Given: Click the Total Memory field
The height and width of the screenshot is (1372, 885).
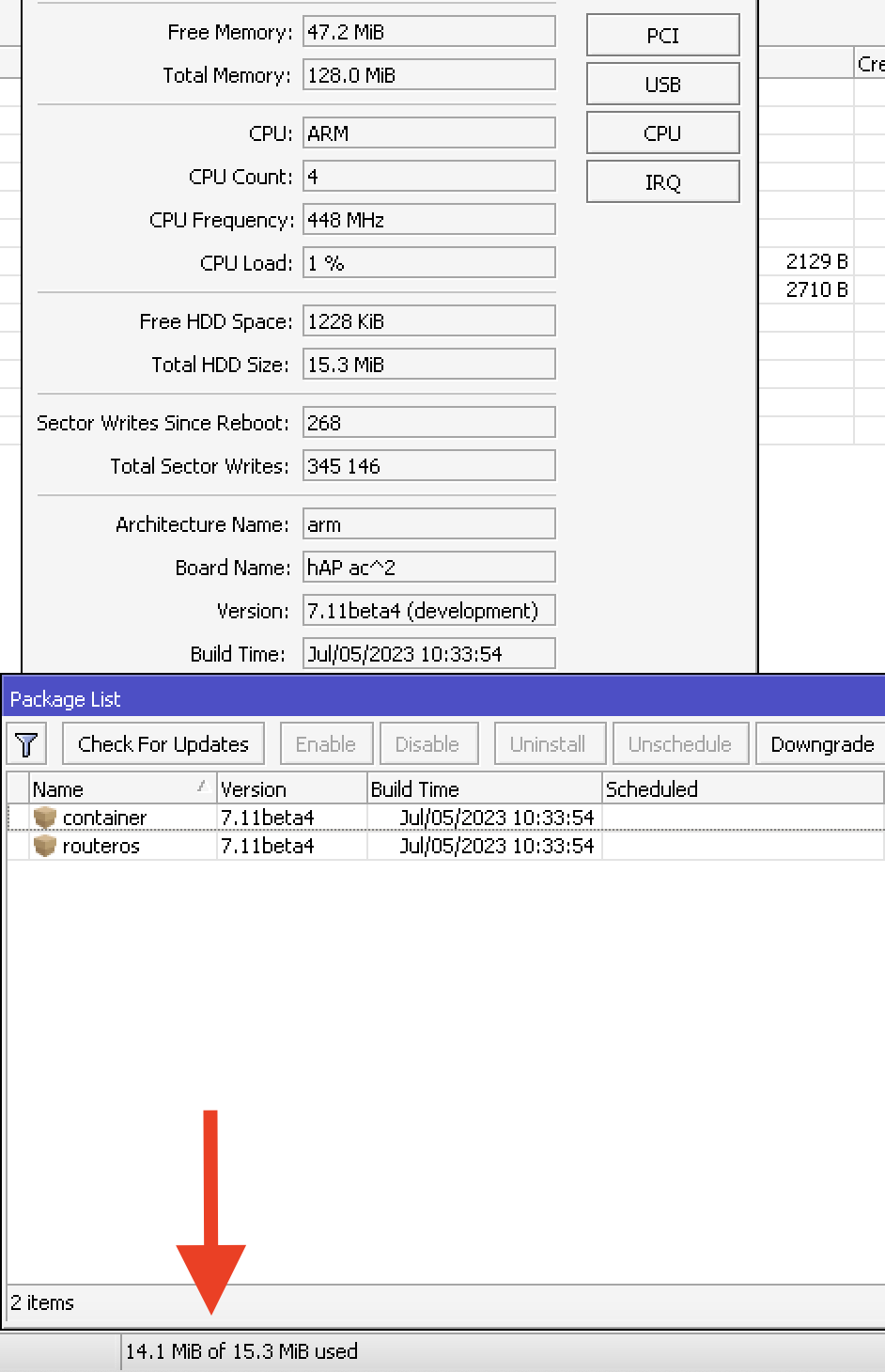Looking at the screenshot, I should pyautogui.click(x=429, y=74).
